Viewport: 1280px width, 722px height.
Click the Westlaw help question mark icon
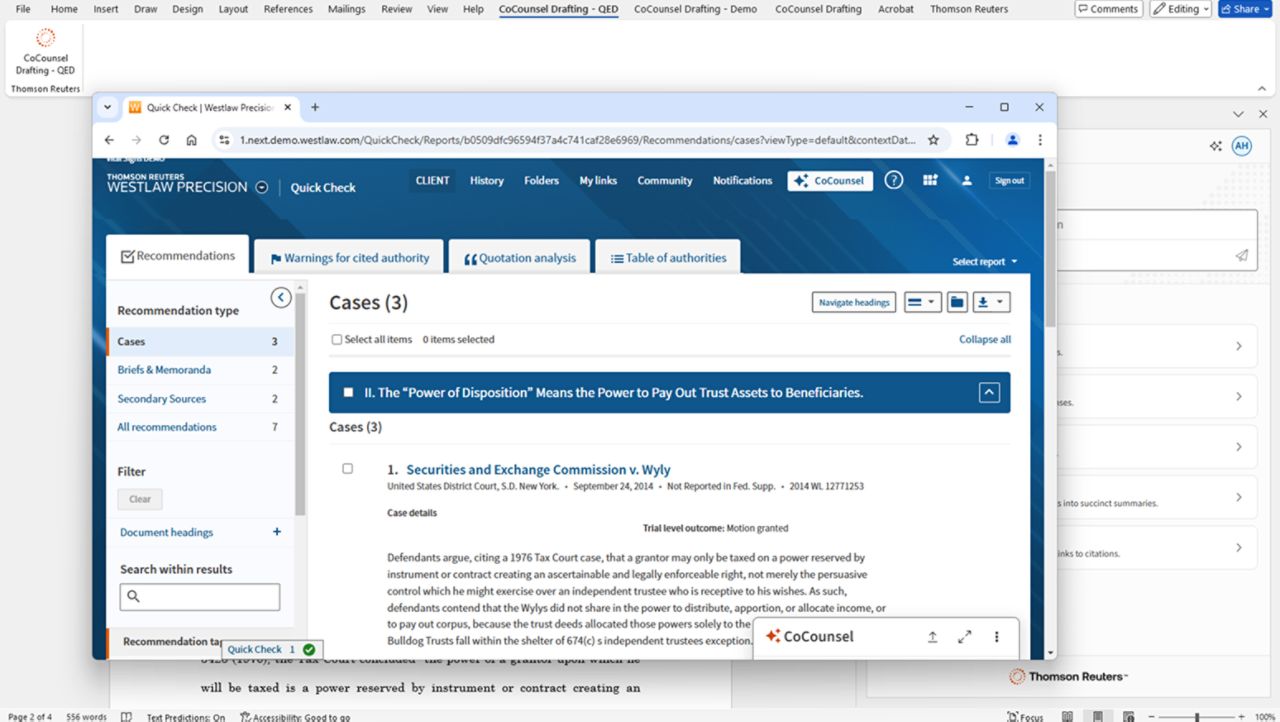pyautogui.click(x=894, y=180)
